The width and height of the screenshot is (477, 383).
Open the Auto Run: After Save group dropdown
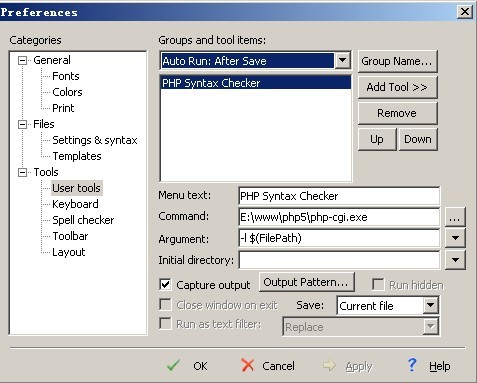pos(342,61)
